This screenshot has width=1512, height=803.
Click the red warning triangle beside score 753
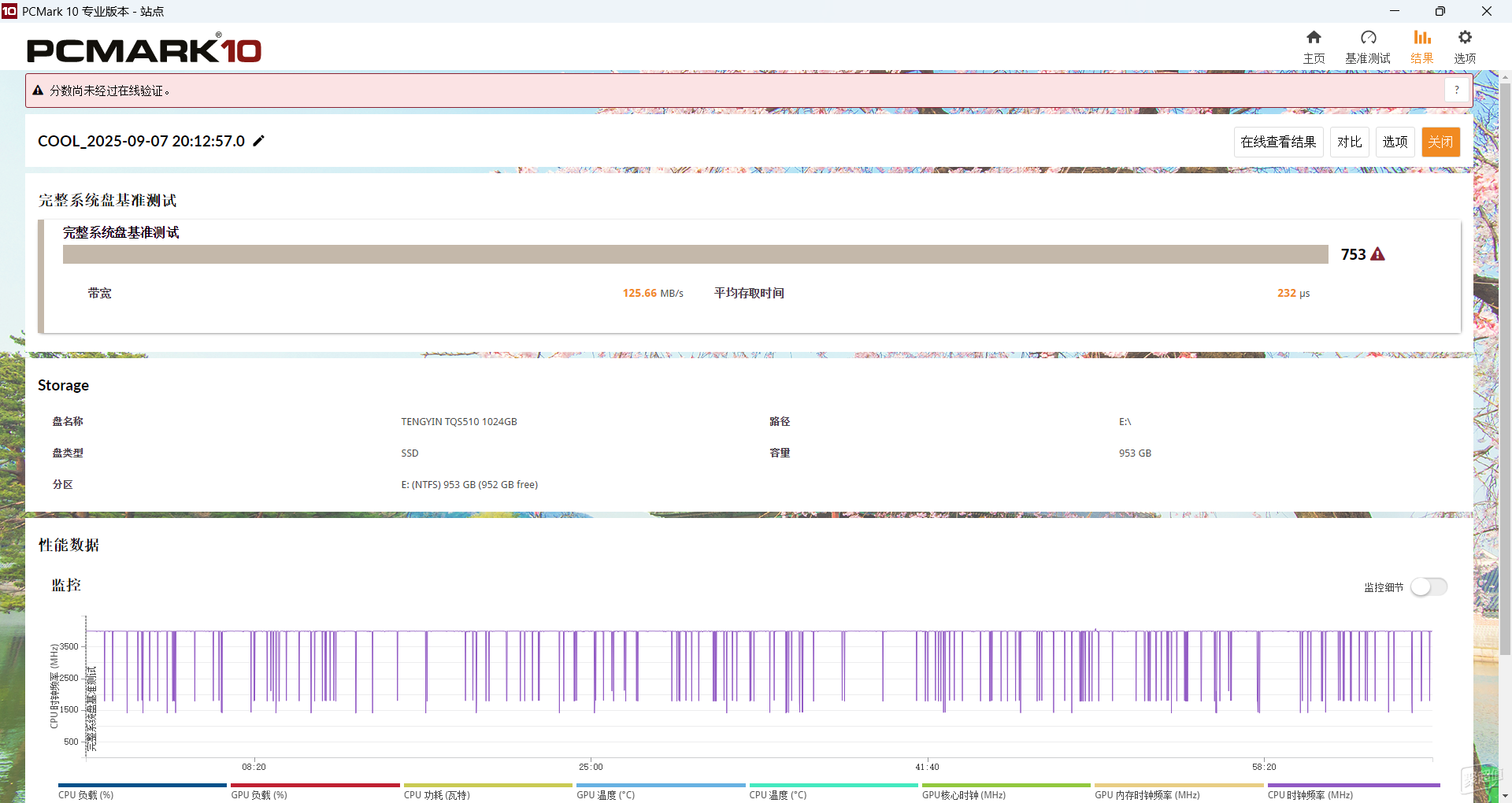tap(1377, 254)
